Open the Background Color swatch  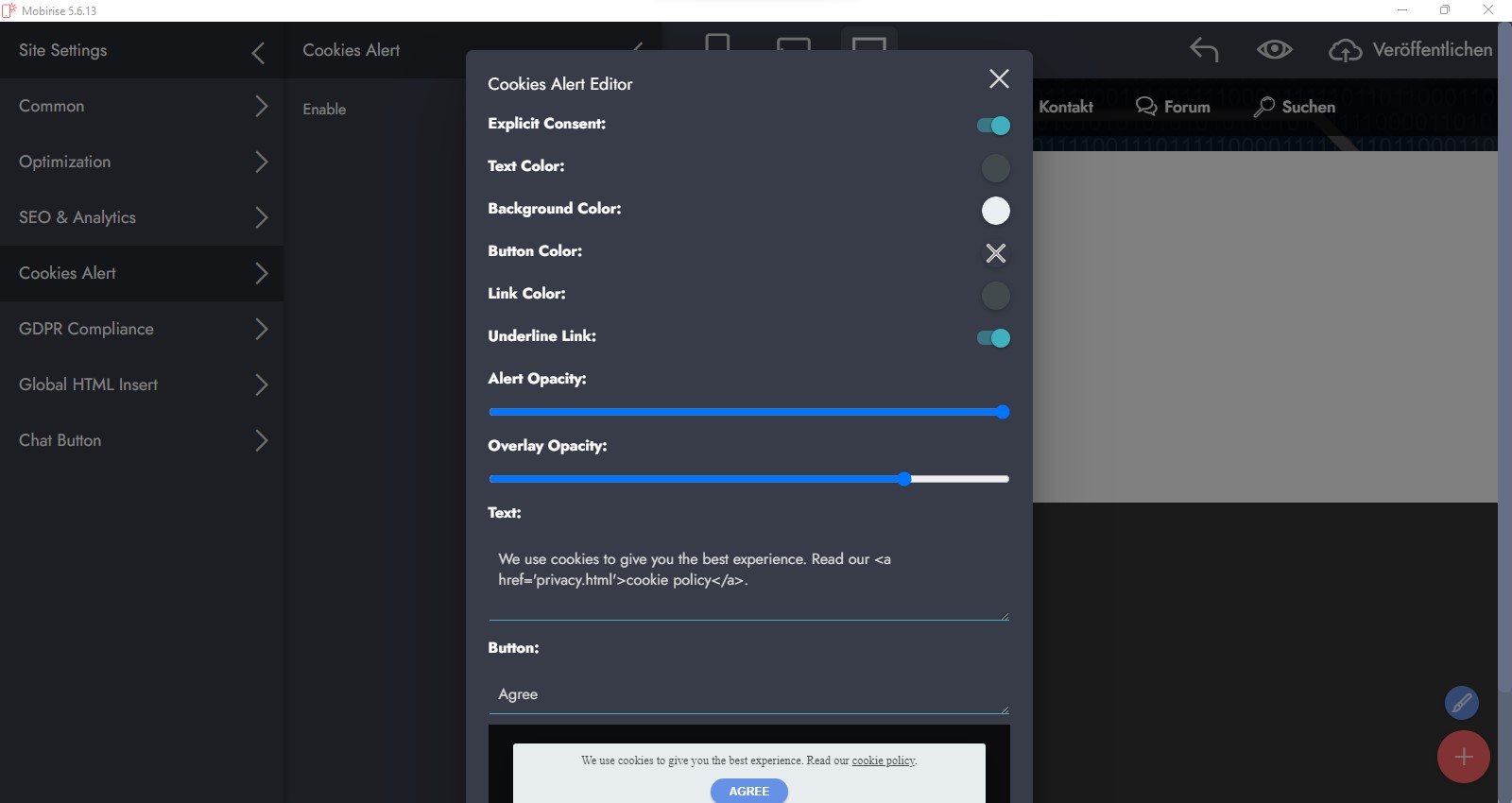tap(995, 211)
